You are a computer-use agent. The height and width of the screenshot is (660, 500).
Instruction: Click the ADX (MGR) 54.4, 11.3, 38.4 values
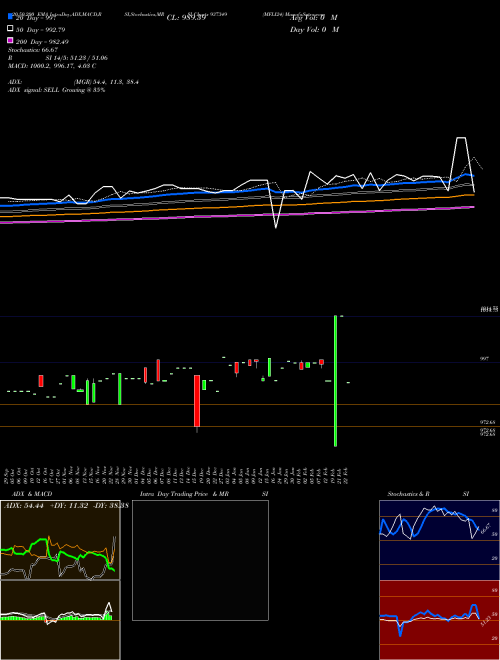73,82
